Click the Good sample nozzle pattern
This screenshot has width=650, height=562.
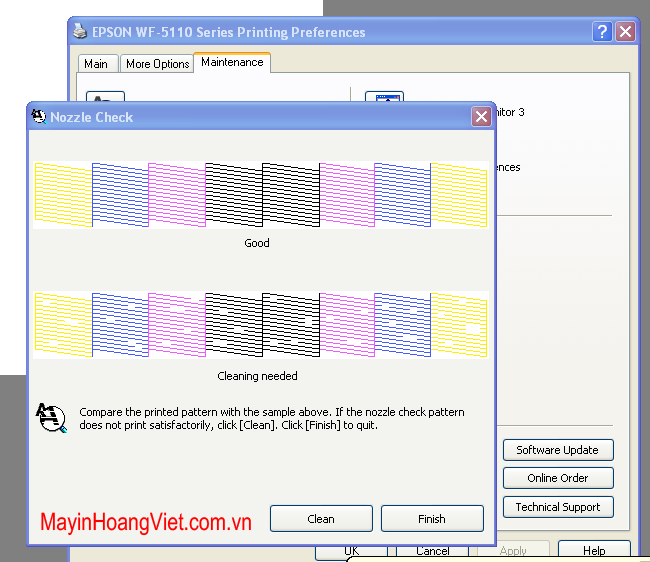coord(261,195)
